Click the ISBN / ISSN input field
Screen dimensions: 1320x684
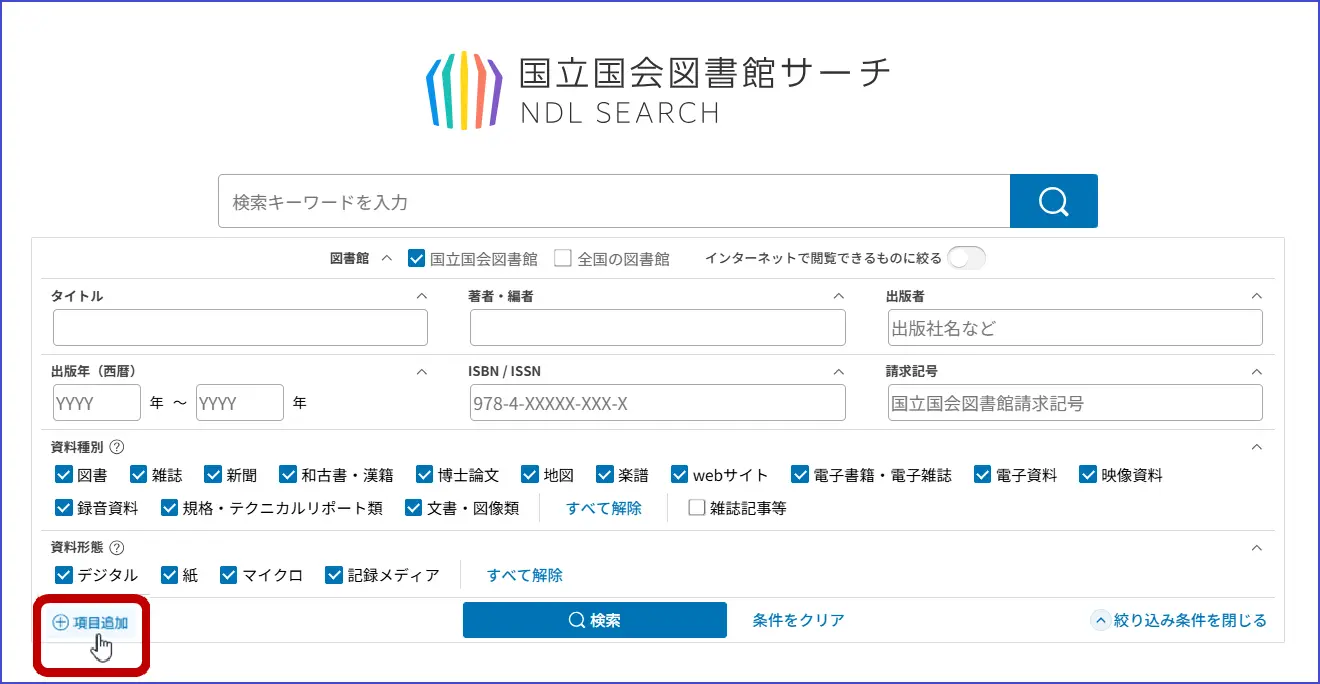click(657, 403)
